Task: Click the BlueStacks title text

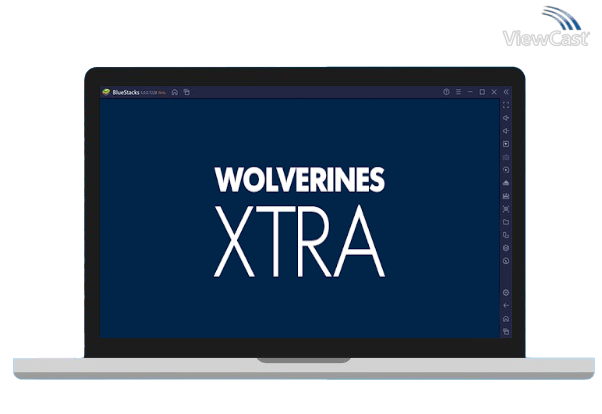Action: click(x=126, y=93)
